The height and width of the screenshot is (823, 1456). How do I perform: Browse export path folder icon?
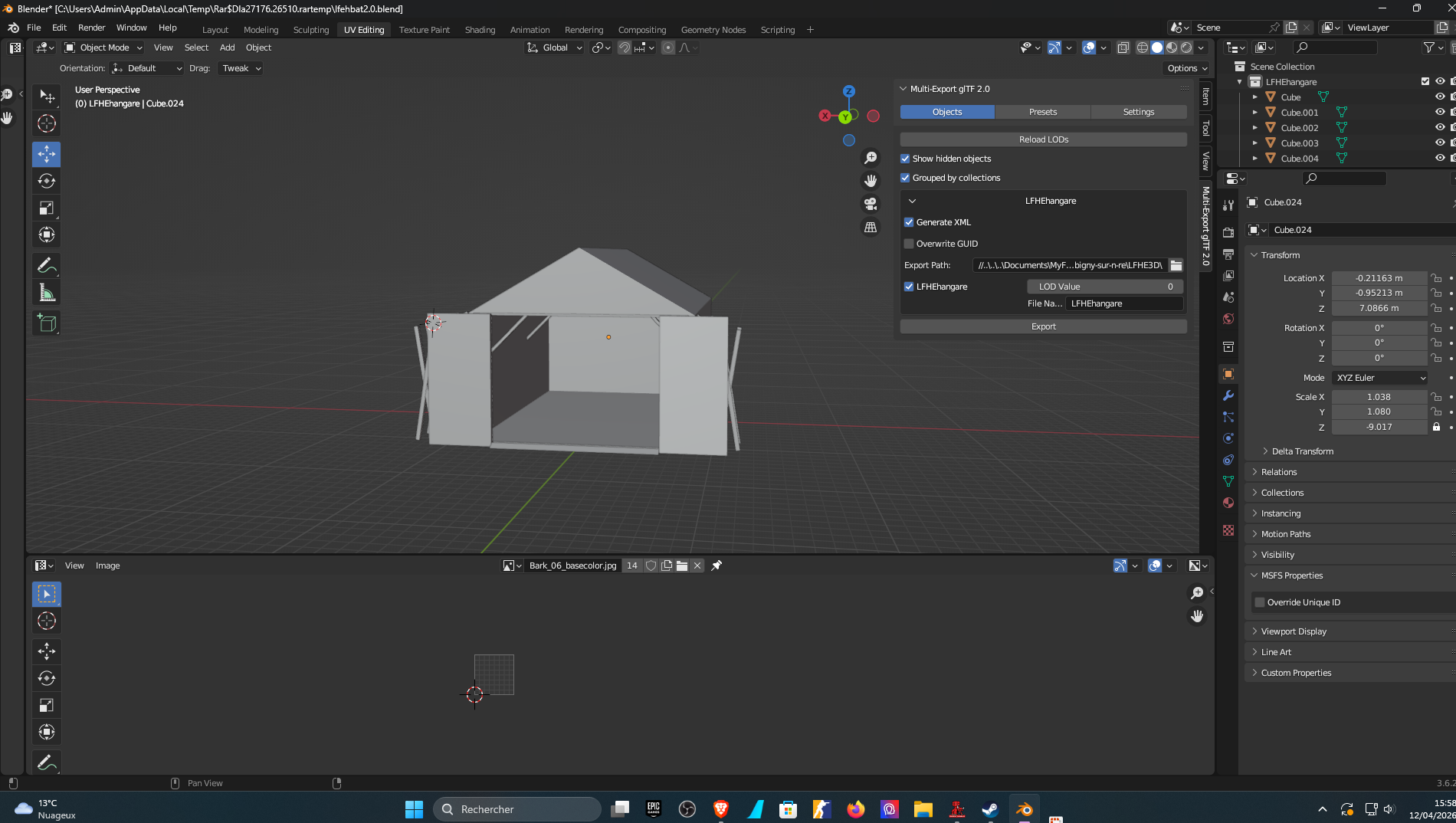click(1176, 265)
